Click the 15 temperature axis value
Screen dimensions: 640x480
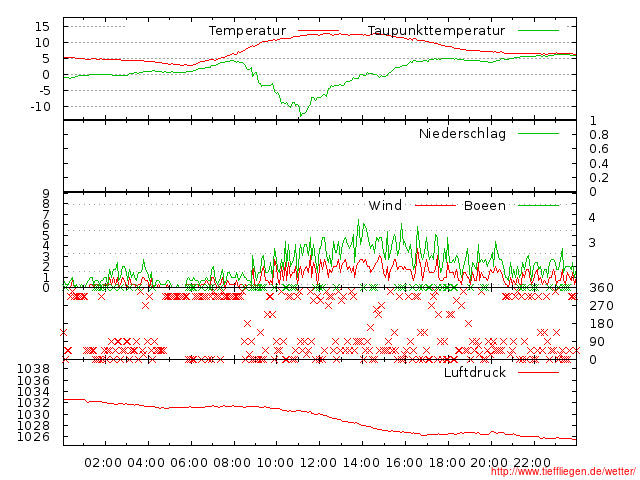(x=42, y=27)
